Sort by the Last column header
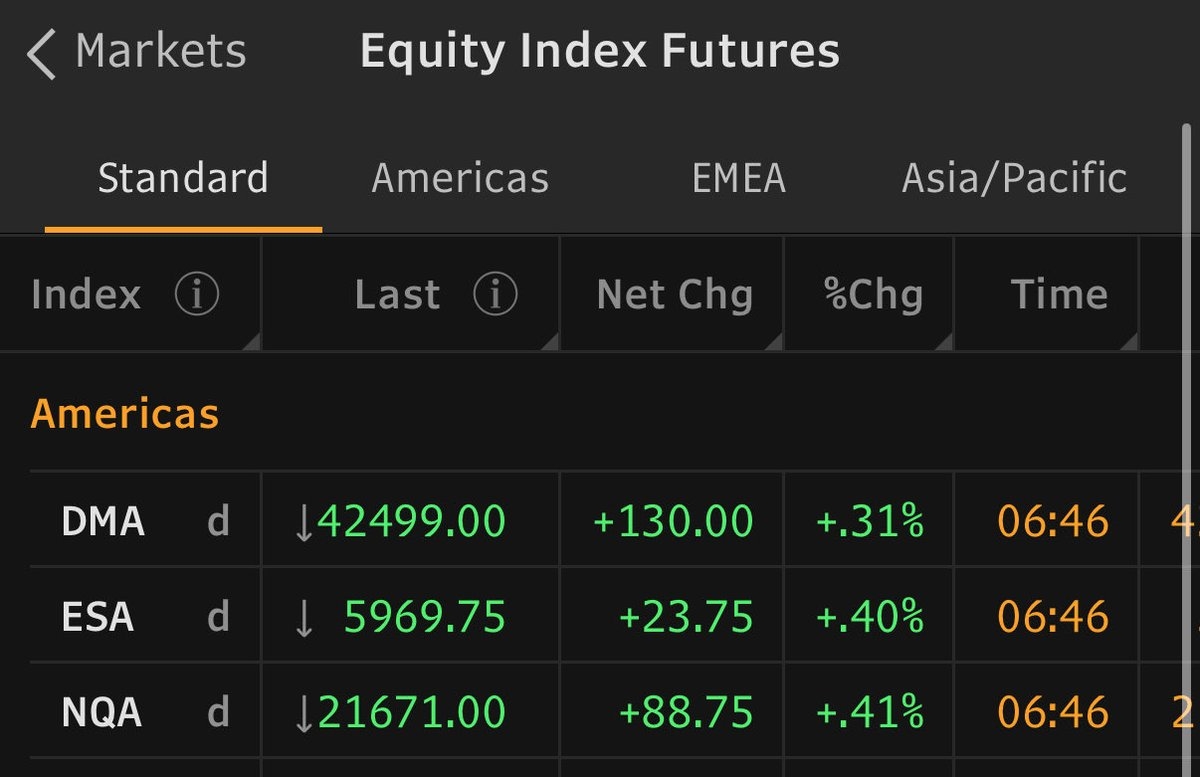The image size is (1200, 777). (x=397, y=295)
